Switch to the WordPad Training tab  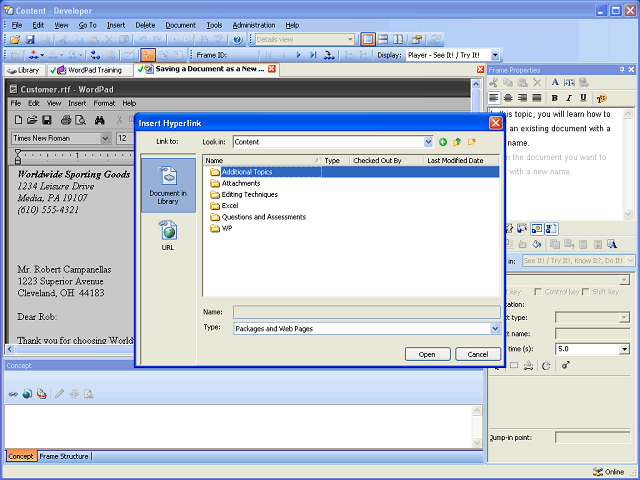[x=90, y=70]
